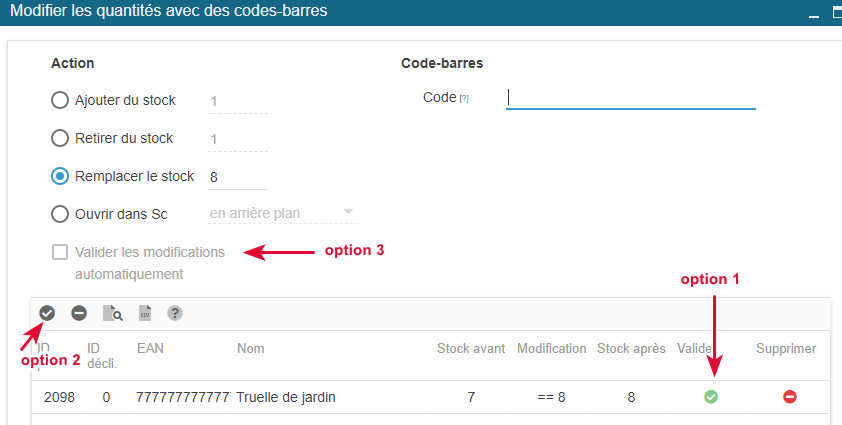Select the Ajouter du stock radio button
The height and width of the screenshot is (425, 842).
60,100
